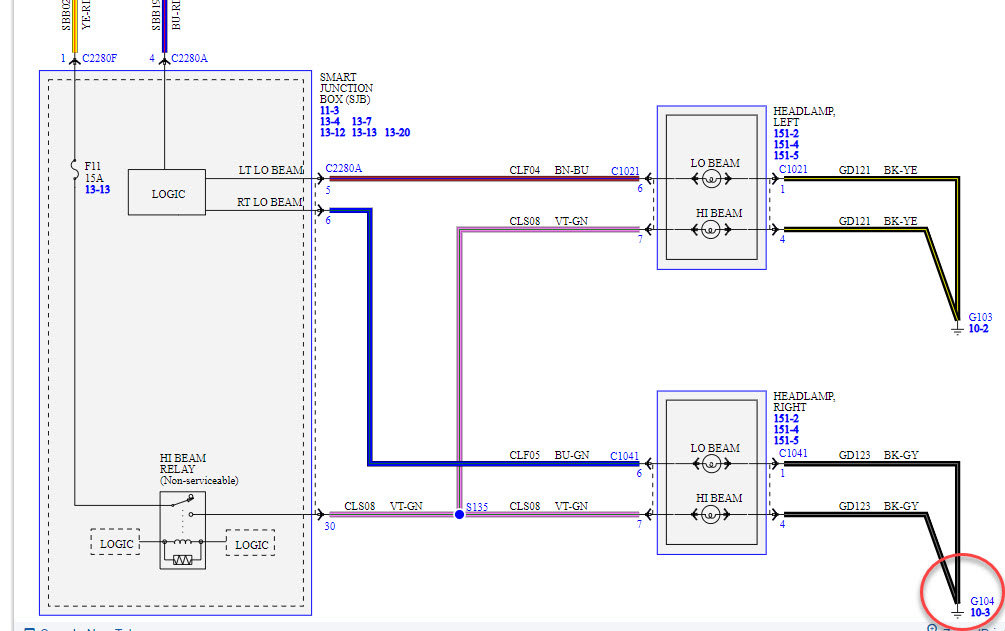Click the 13-13 link below fuse F11
Screen dimensions: 1005x631
[x=97, y=187]
